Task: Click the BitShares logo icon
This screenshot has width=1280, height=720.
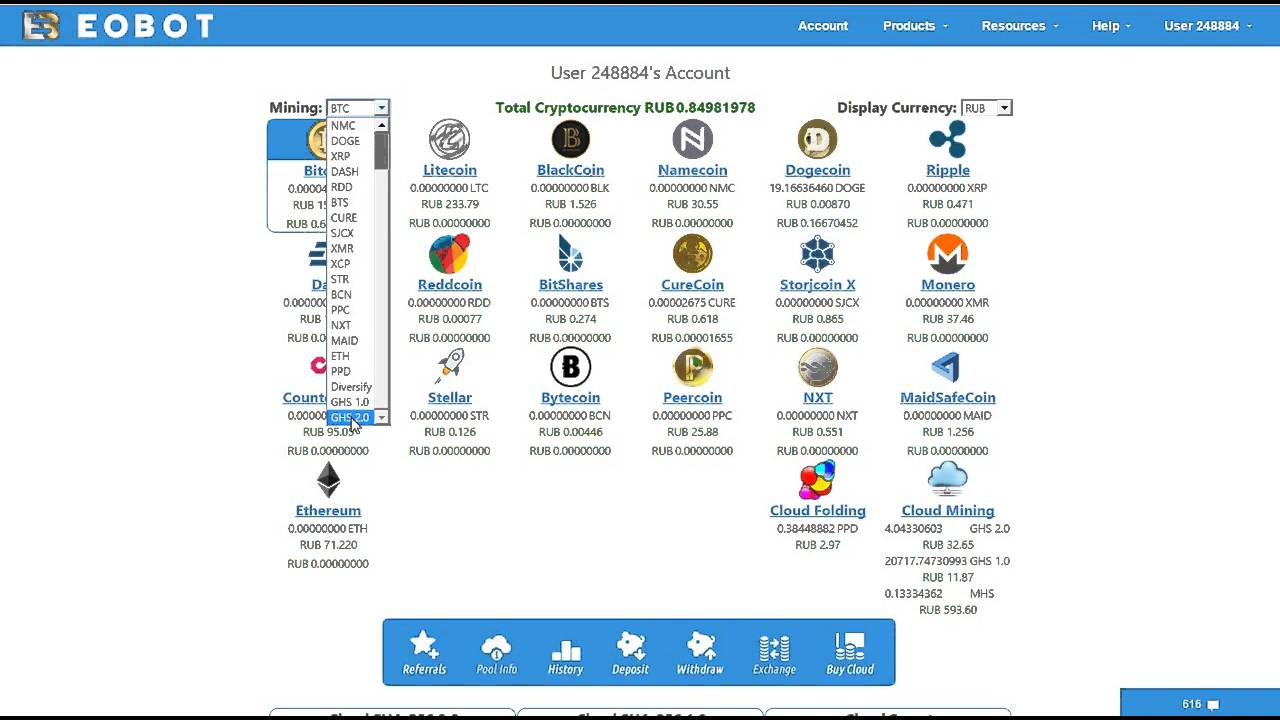Action: click(x=571, y=254)
